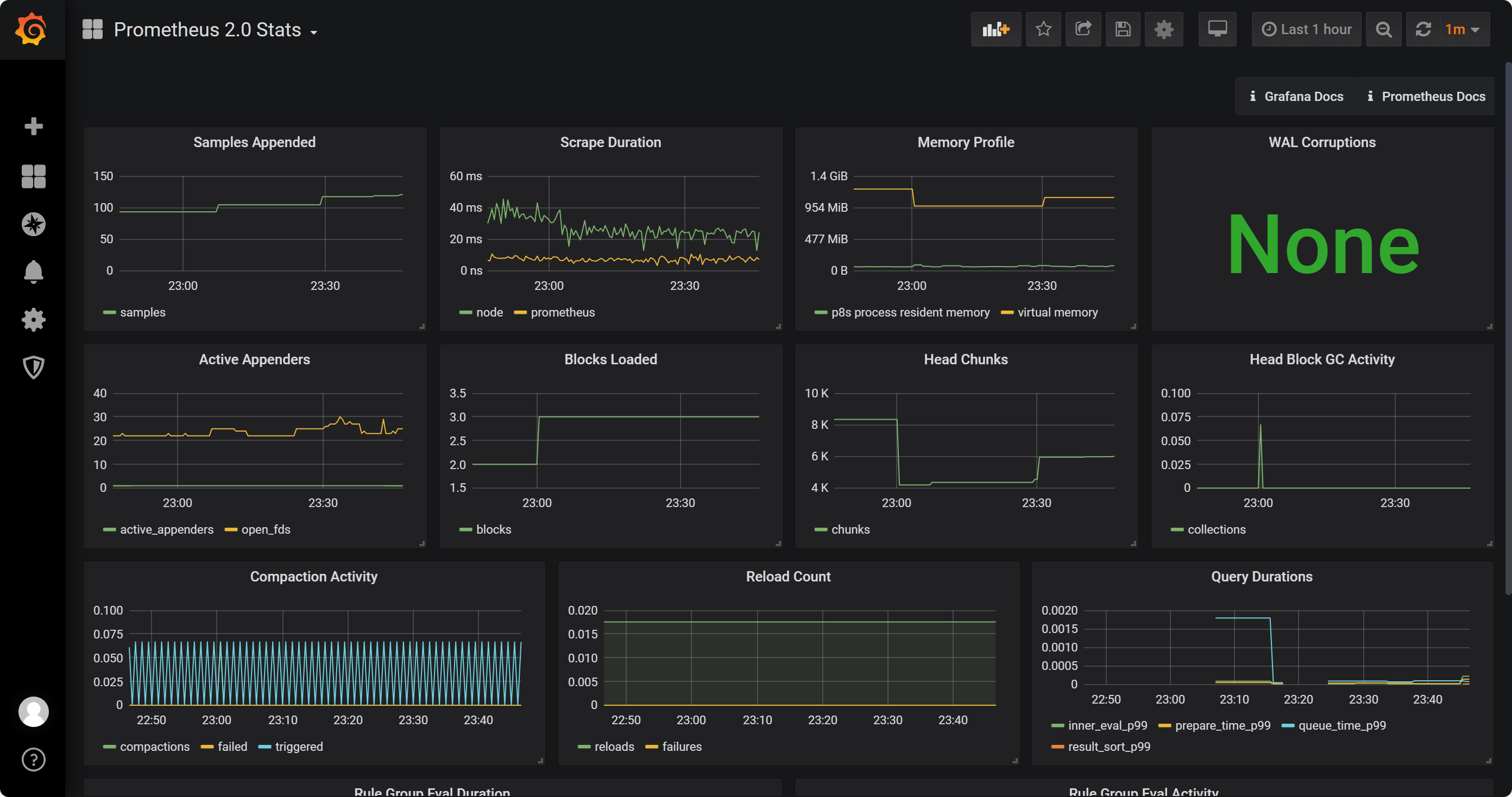Image resolution: width=1512 pixels, height=797 pixels.
Task: Click the page vertical scrollbar
Action: (1508, 328)
